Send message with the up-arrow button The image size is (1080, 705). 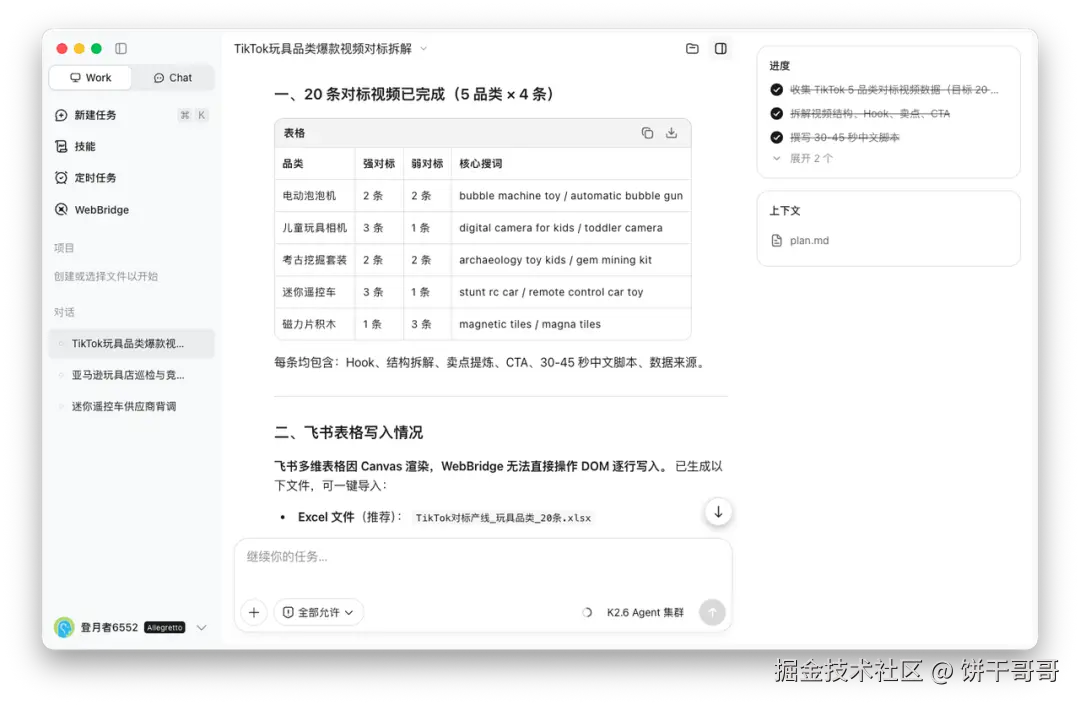[712, 612]
